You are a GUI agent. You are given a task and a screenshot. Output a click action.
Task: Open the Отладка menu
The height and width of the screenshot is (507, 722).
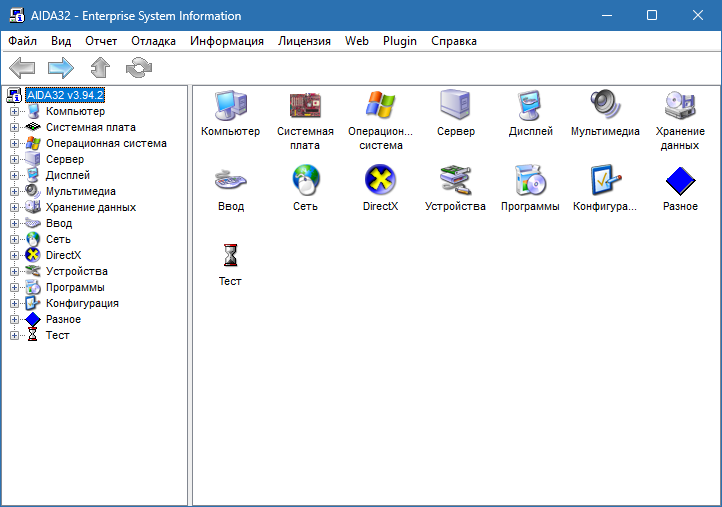tap(153, 41)
